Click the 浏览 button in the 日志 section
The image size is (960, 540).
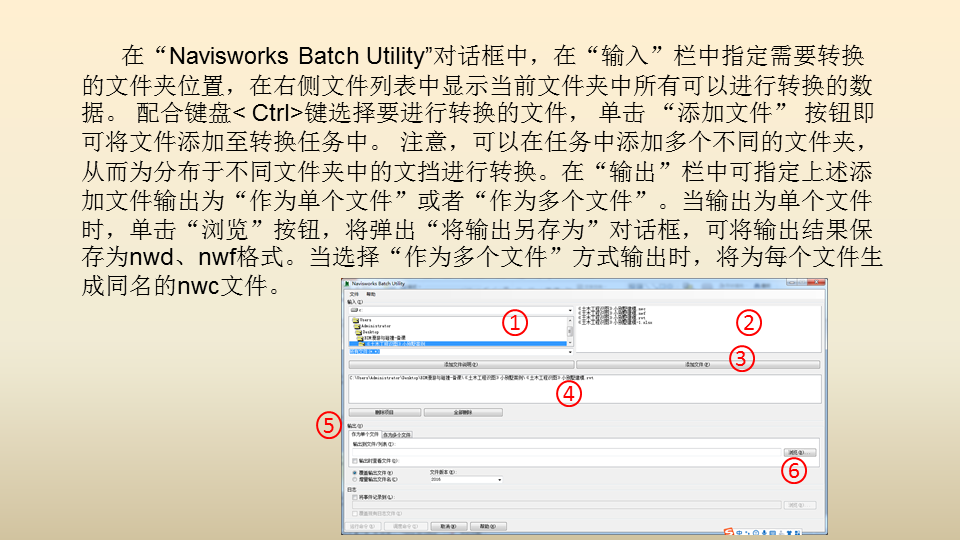pyautogui.click(x=800, y=505)
